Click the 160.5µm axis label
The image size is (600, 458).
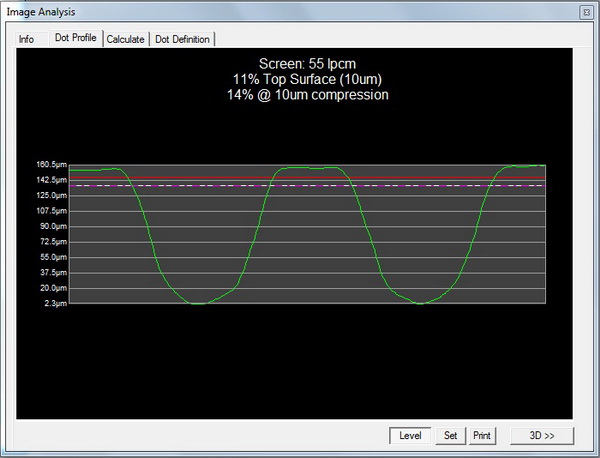[50, 164]
